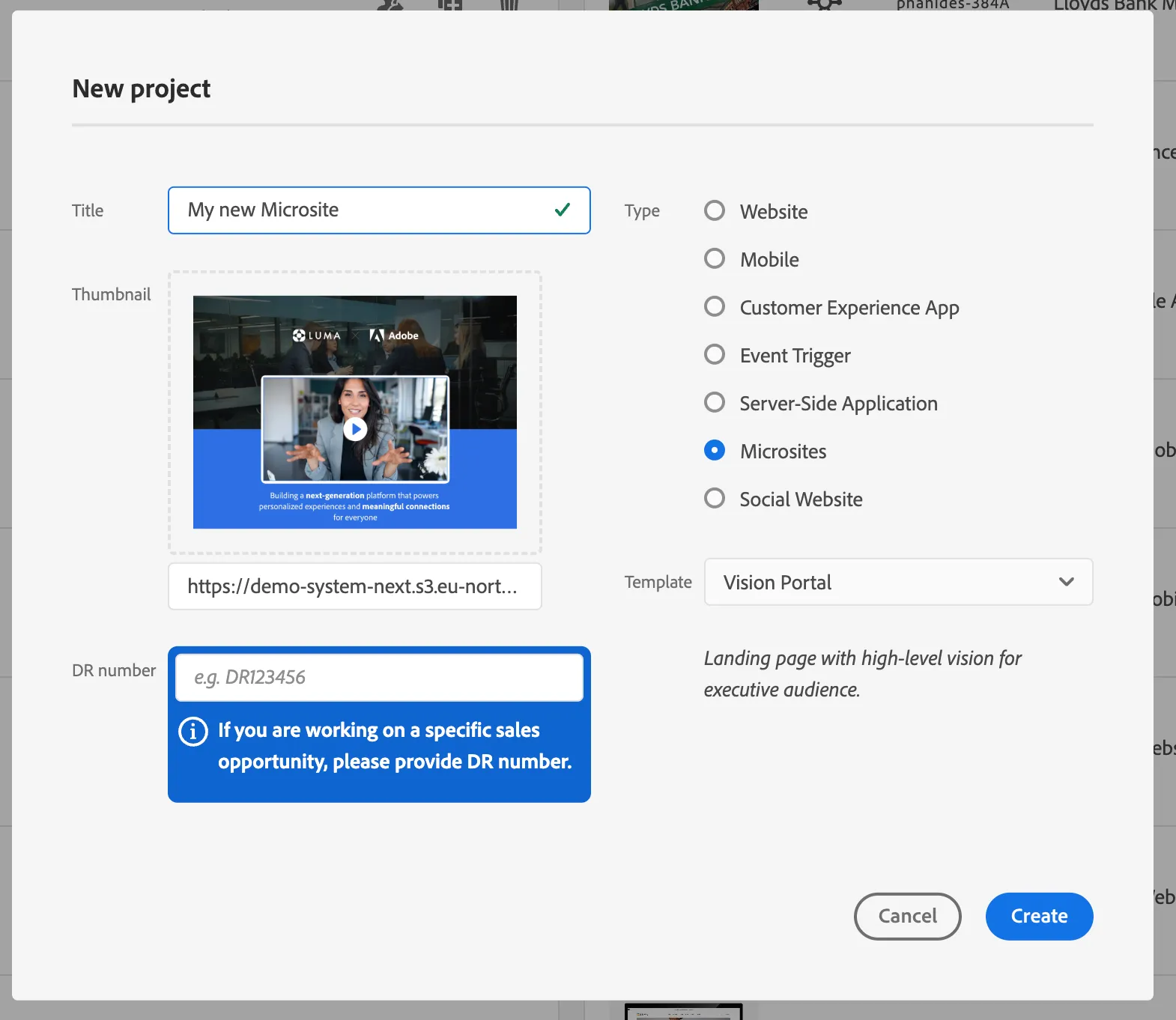Click the DR number input field

pos(379,677)
